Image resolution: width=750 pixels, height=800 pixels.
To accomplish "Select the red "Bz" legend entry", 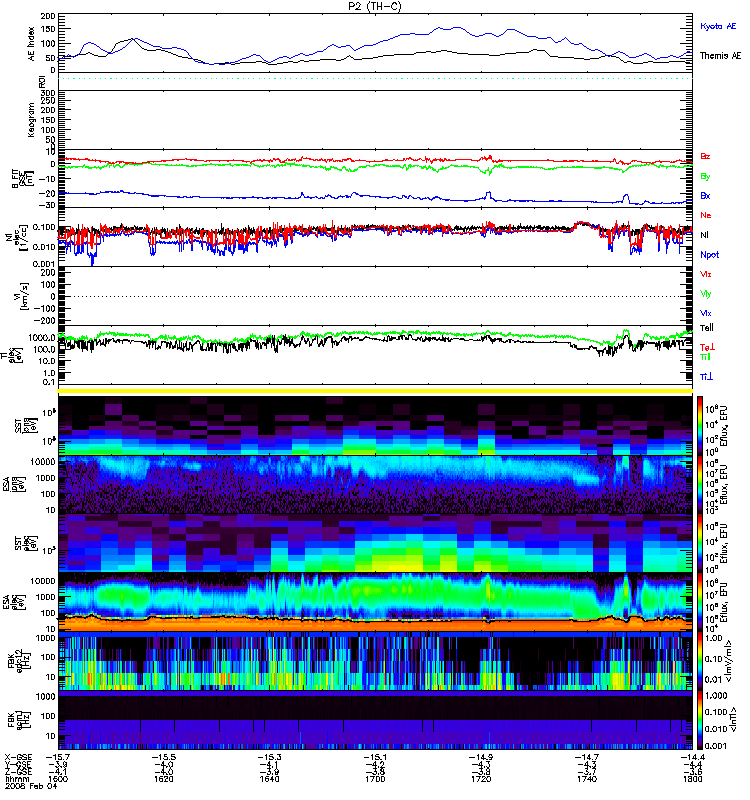I will pos(705,156).
